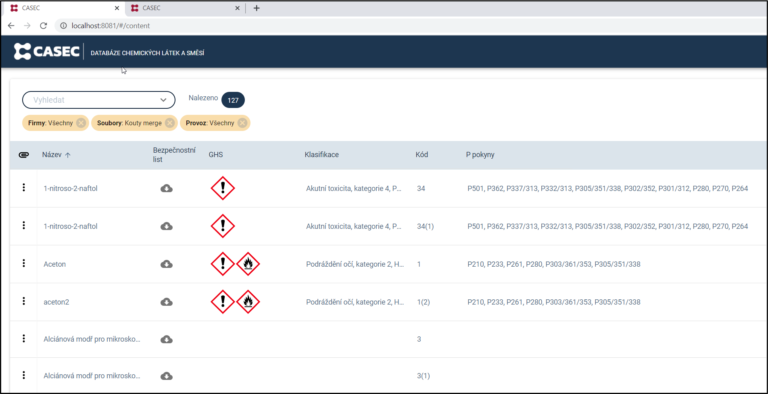Screen dimensions: 768x394
Task: Open row menu for Alciánová modř code 3(1)
Action: tap(24, 375)
